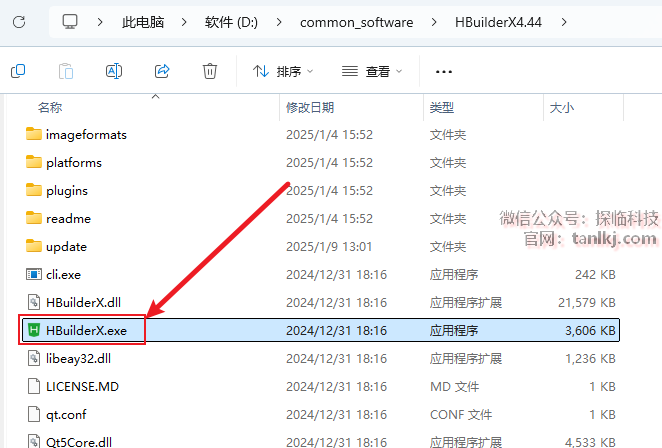Click the 2025/1/9 13:01 date of update
Screen dimensions: 662x448
tap(329, 247)
